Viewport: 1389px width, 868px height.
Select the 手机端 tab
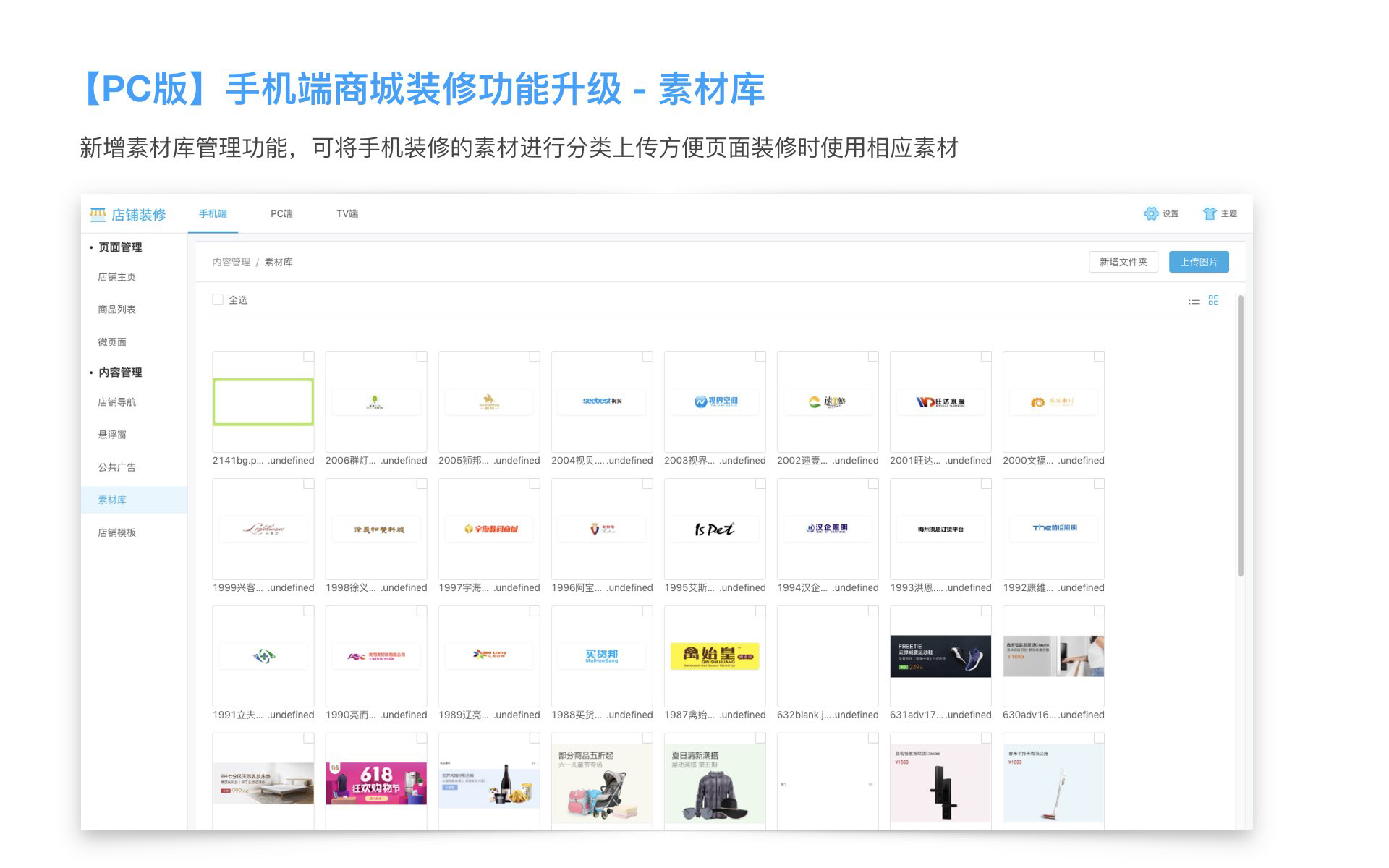tap(213, 213)
